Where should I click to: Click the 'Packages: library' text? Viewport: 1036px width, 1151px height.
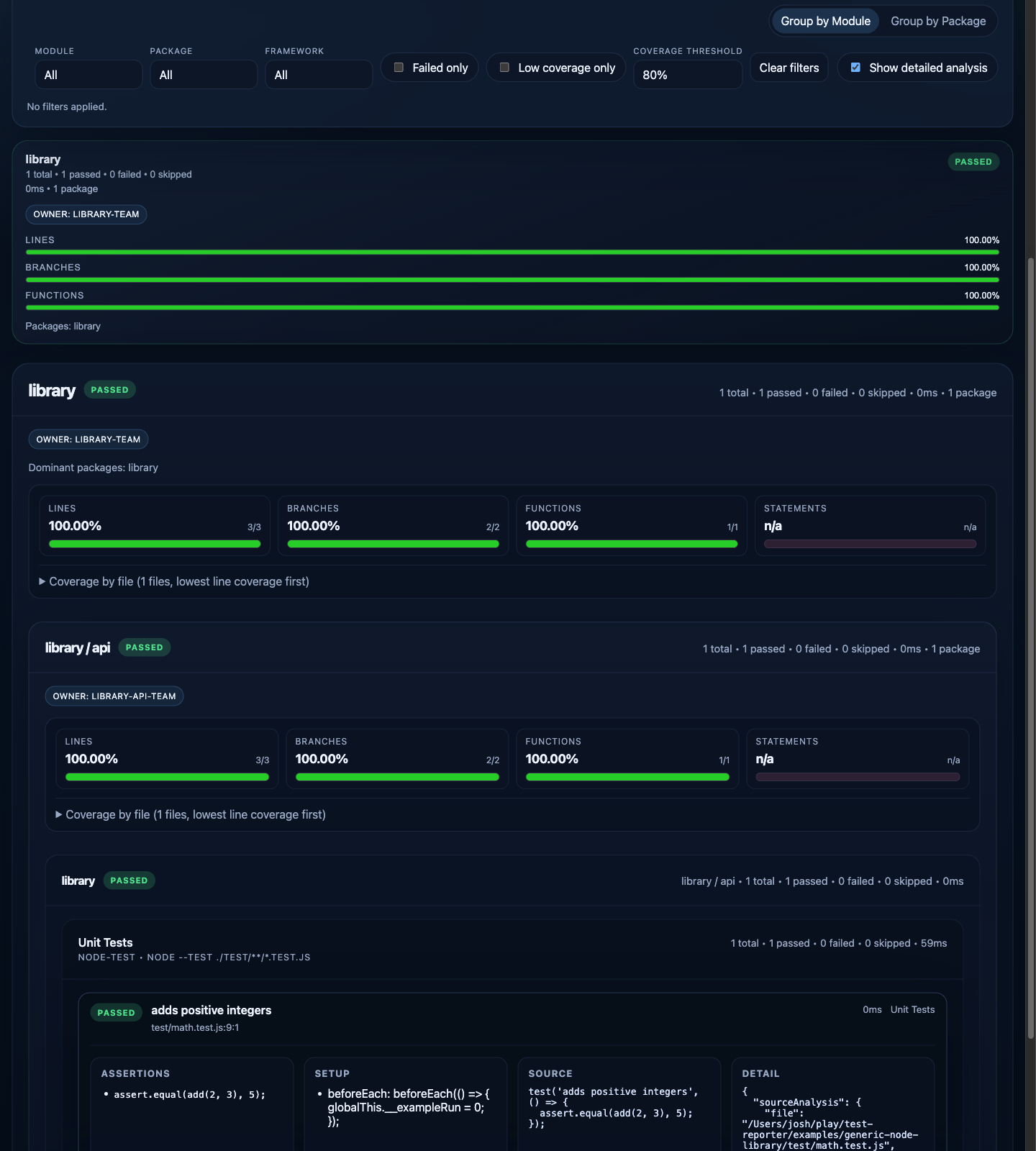coord(63,326)
